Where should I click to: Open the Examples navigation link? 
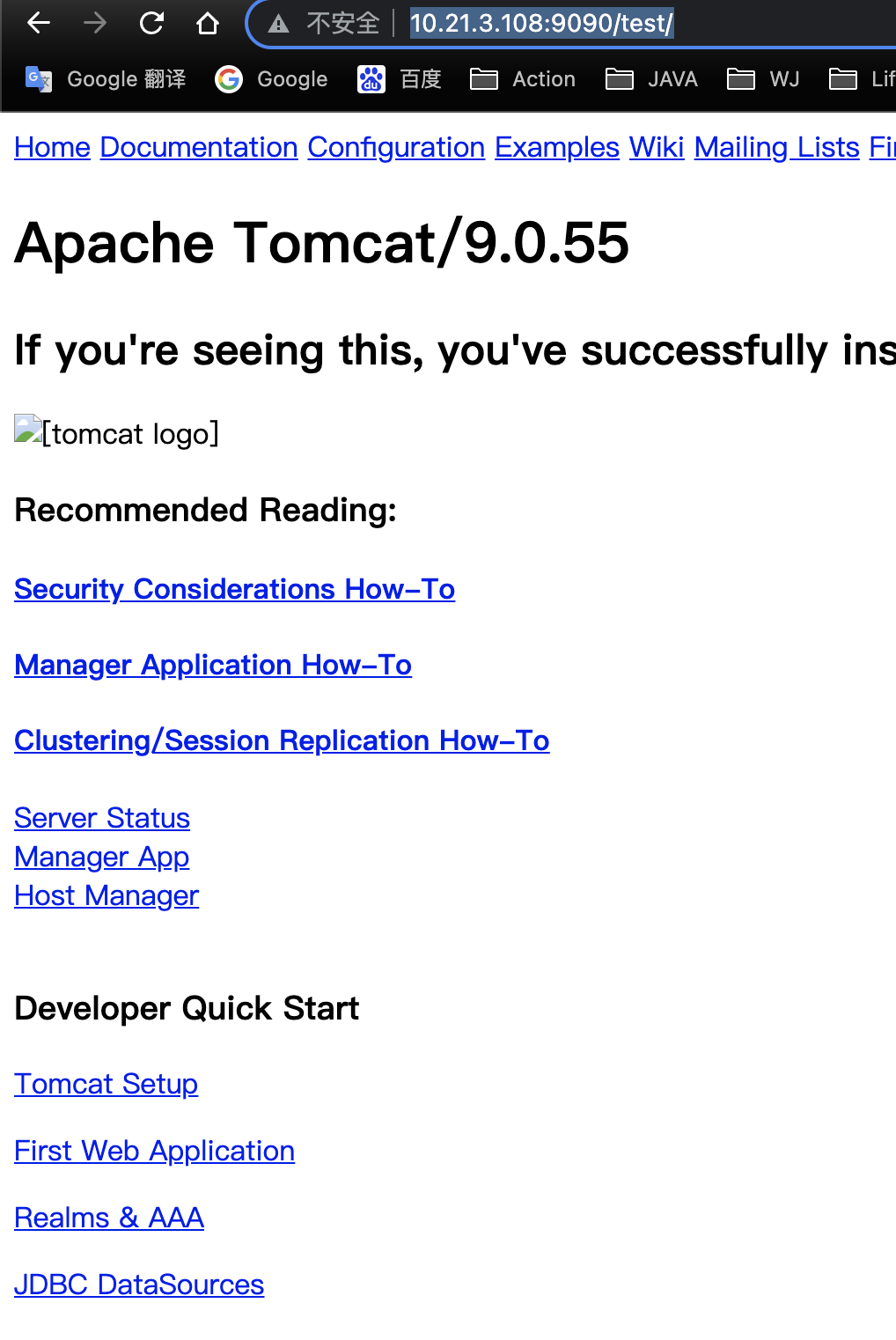pyautogui.click(x=557, y=147)
